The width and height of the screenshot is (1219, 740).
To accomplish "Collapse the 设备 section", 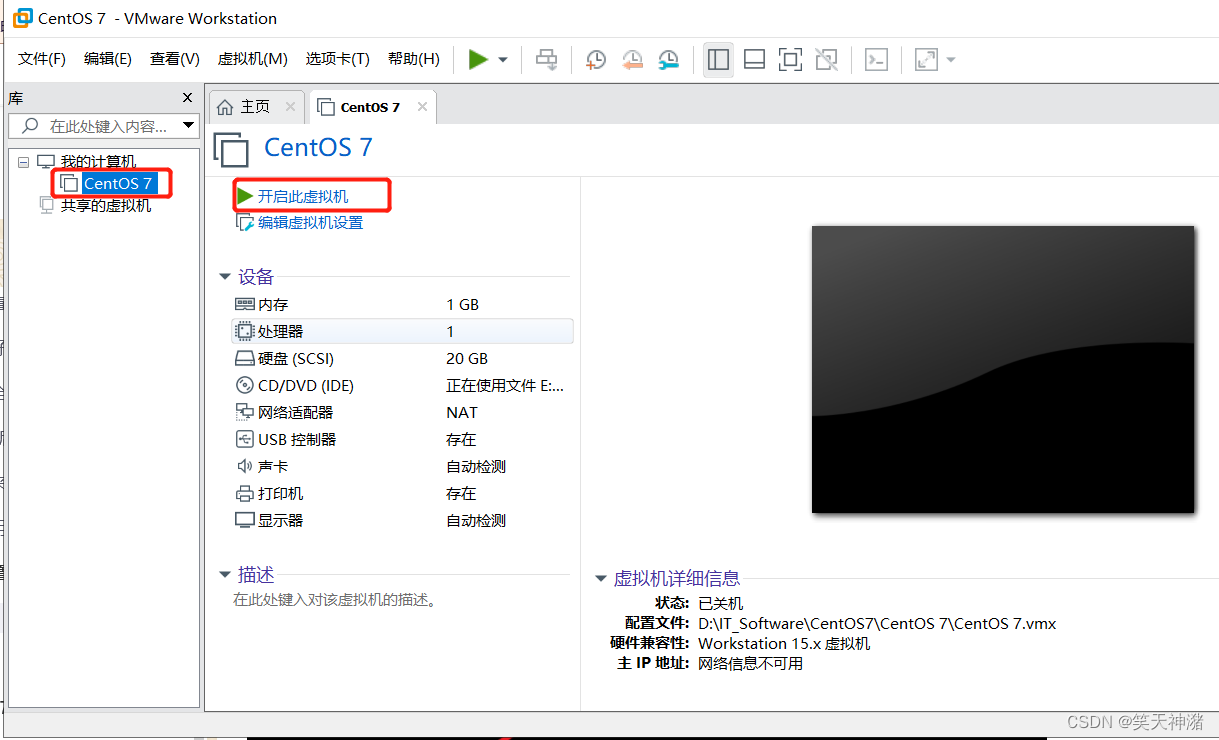I will coord(225,277).
